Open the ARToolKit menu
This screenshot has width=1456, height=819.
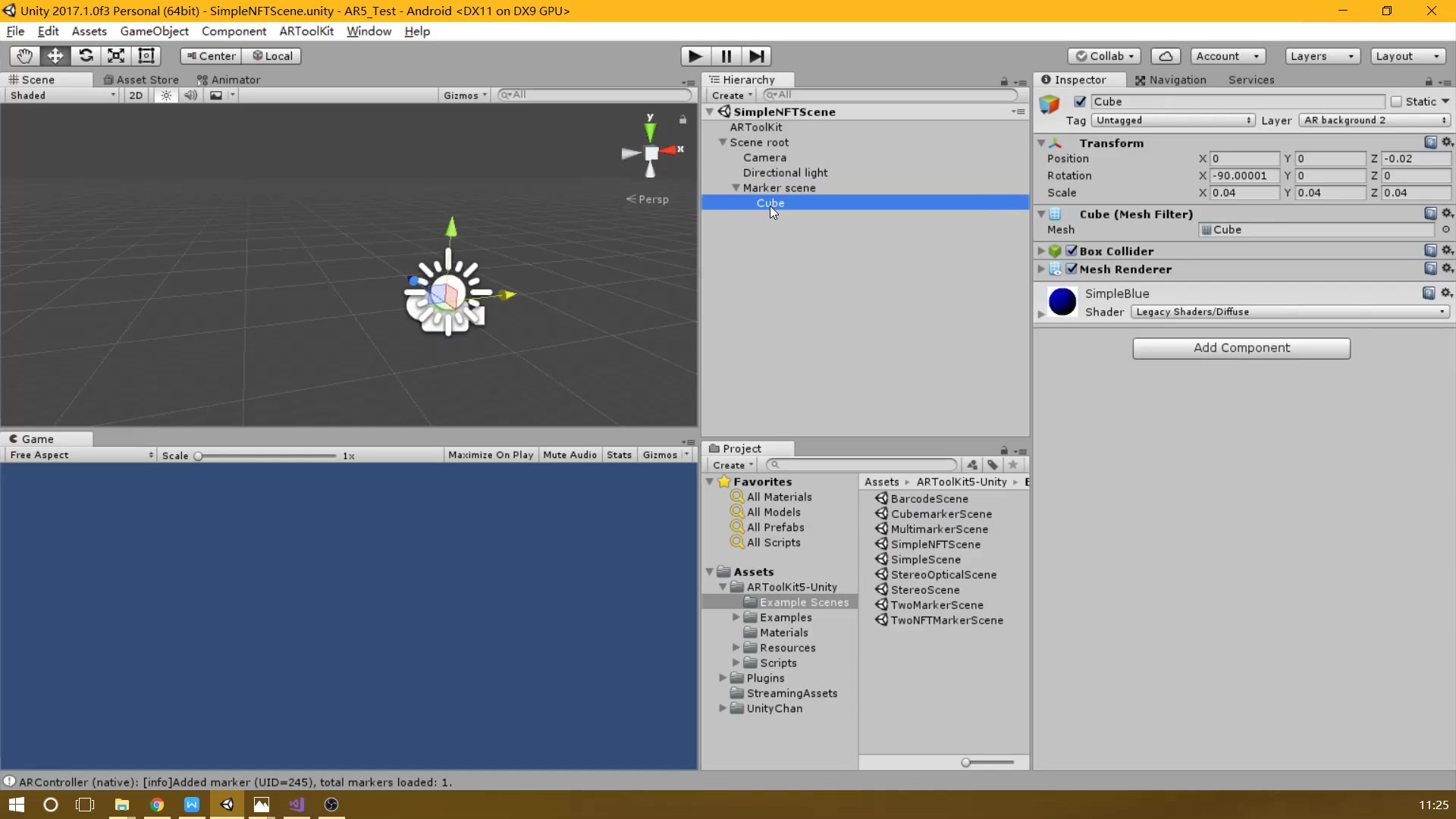click(x=306, y=31)
